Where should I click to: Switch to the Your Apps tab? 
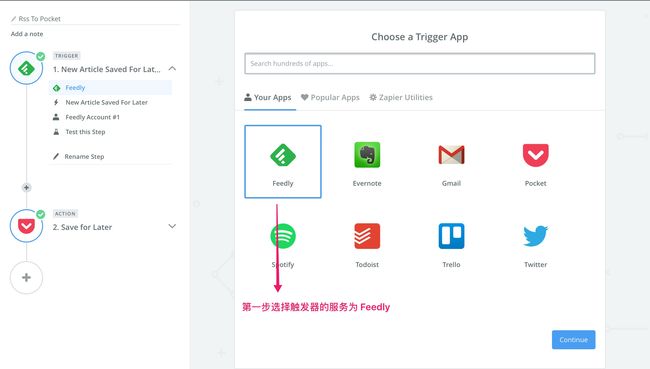tap(268, 97)
